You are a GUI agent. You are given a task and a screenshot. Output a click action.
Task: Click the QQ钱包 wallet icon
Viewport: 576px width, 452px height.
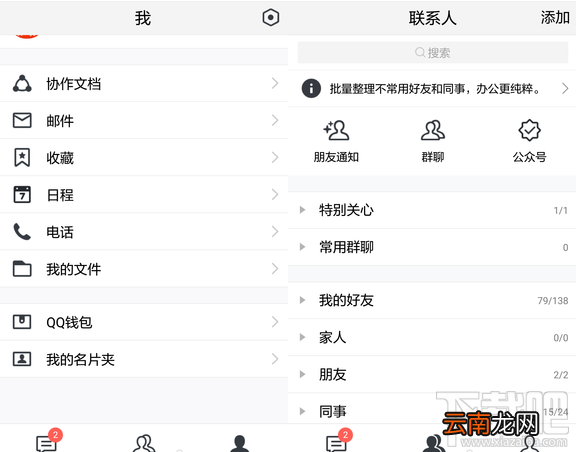(x=22, y=322)
